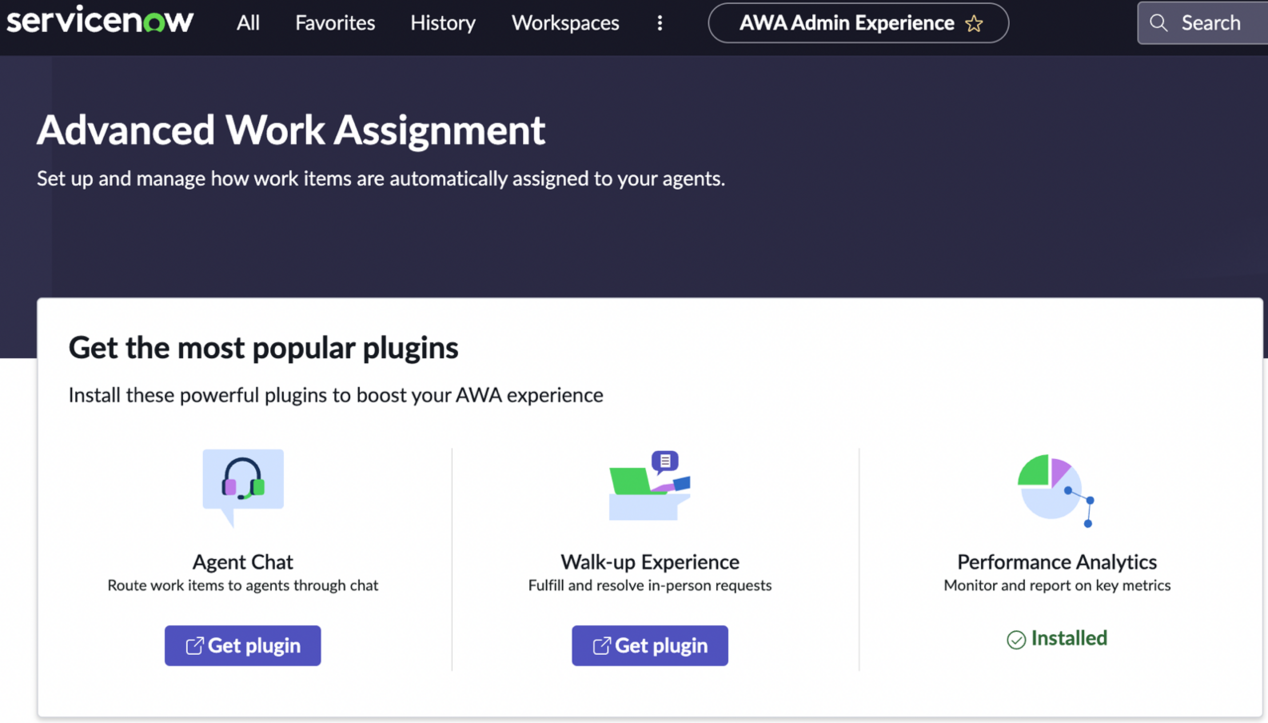Click the Agent Chat headset icon
The width and height of the screenshot is (1268, 723).
pos(243,488)
